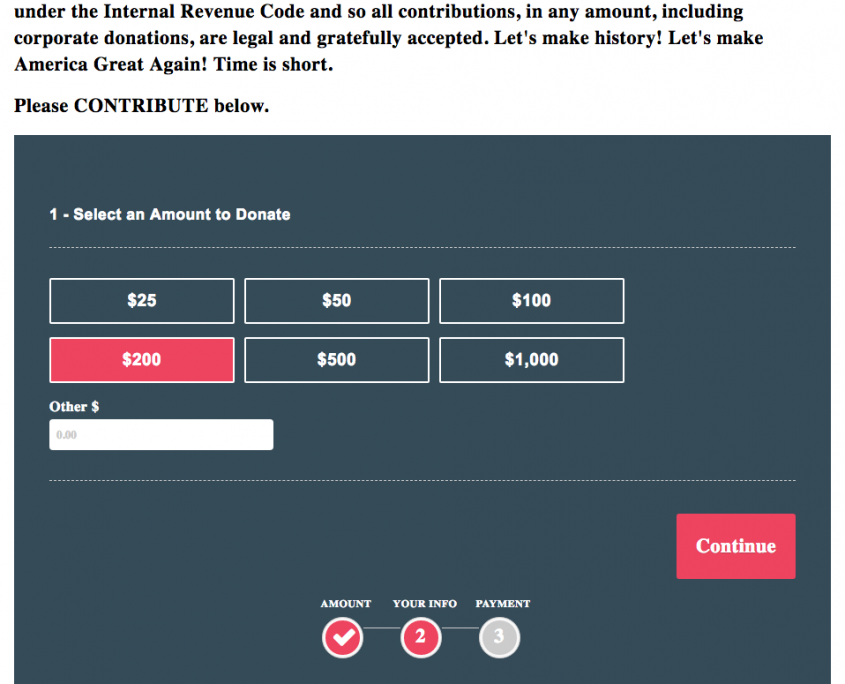Click the greyed step 3 circle
The image size is (845, 684).
pos(499,637)
